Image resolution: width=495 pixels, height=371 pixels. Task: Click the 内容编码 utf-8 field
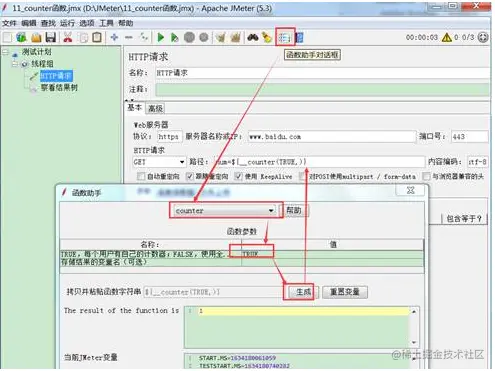[x=477, y=162]
